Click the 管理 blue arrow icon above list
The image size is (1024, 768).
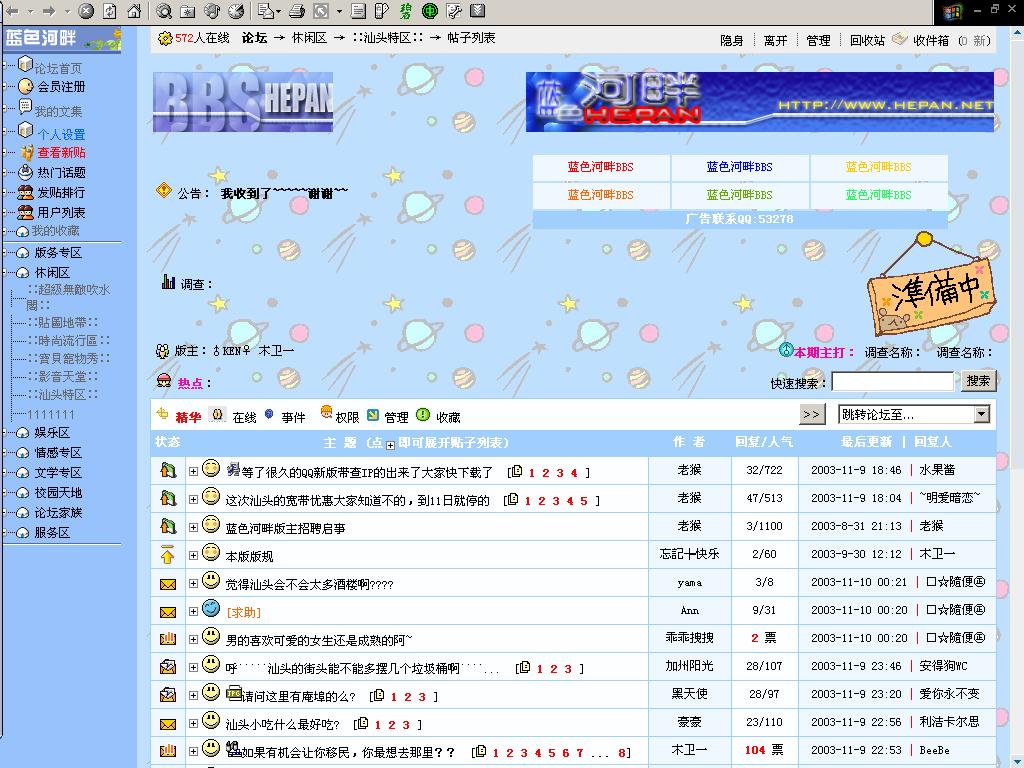coord(373,415)
